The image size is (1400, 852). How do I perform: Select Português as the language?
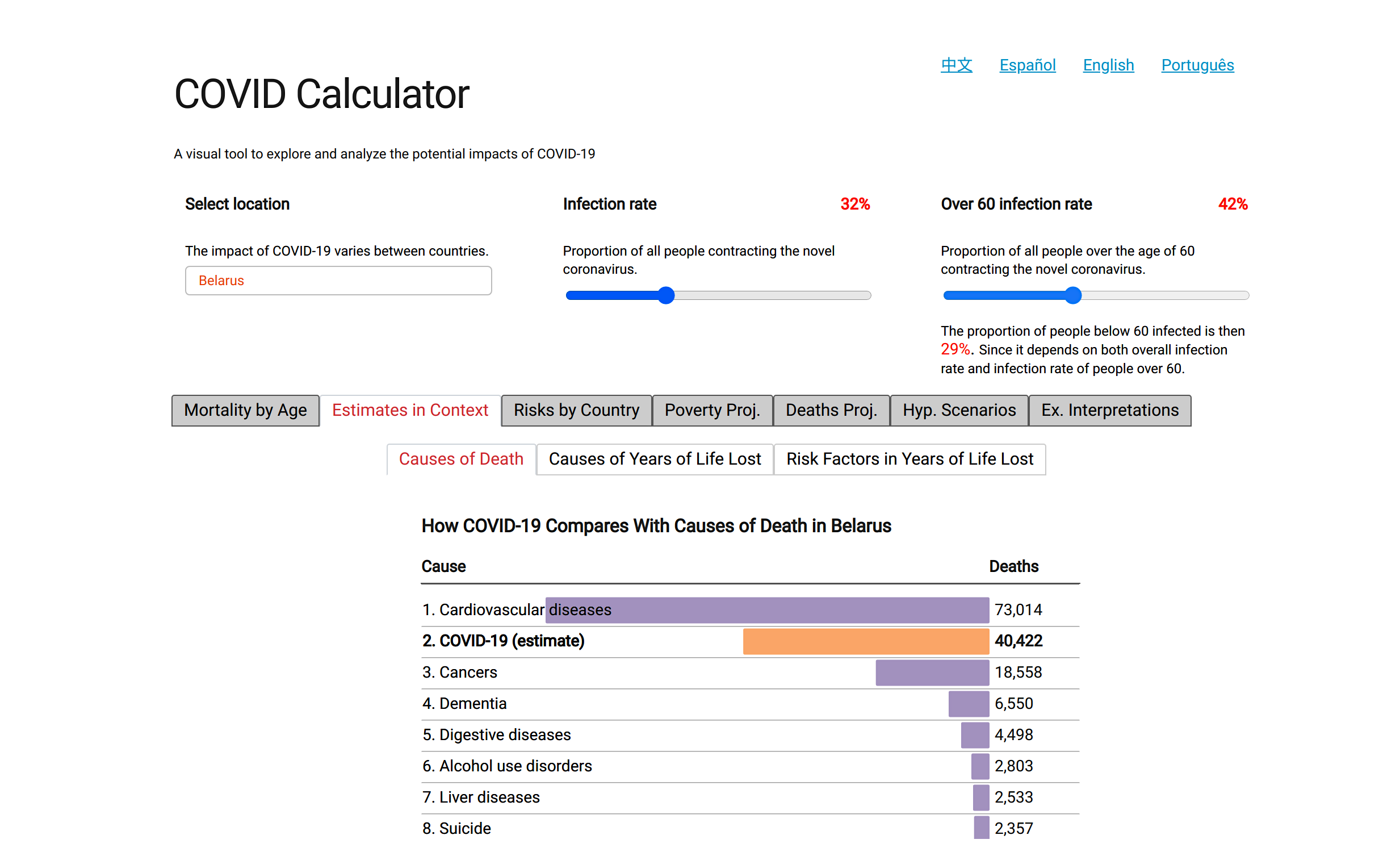(x=1197, y=65)
